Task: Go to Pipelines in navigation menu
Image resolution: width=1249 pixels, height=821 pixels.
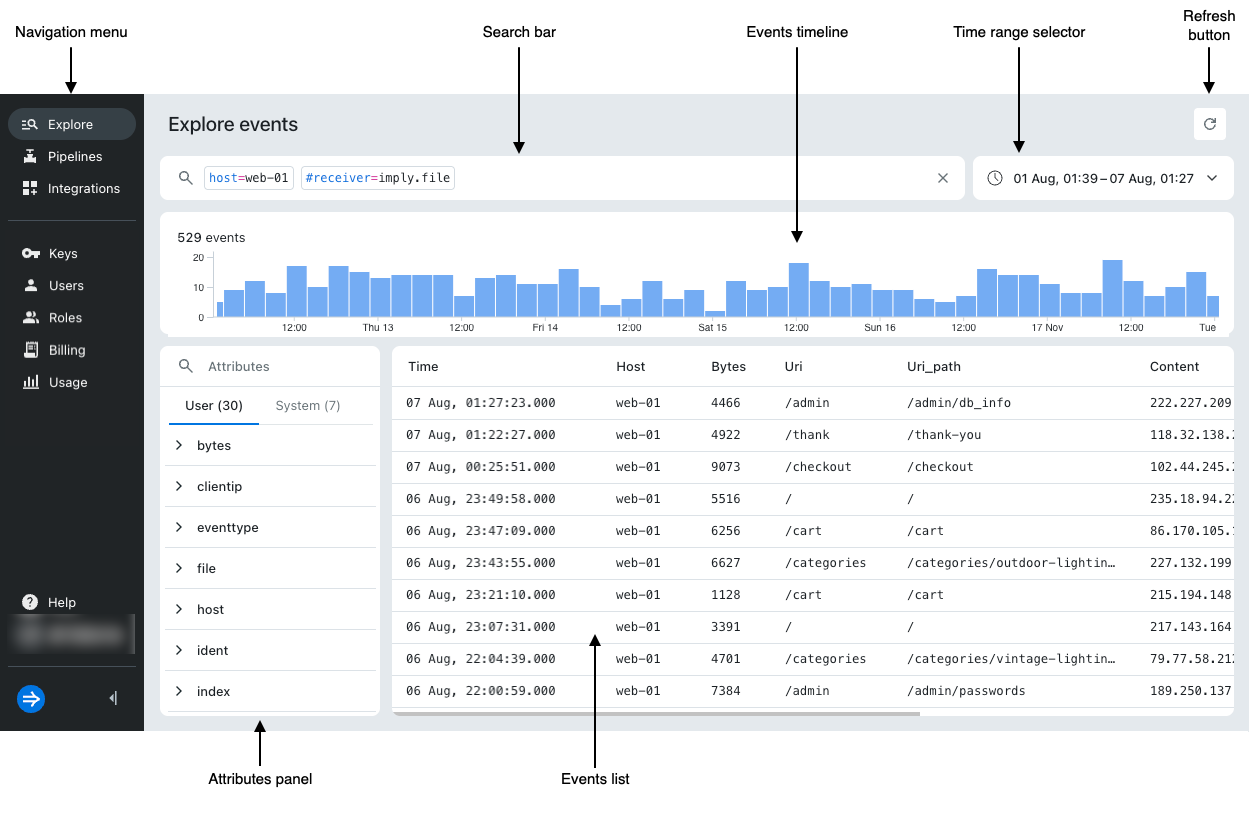Action: (x=75, y=156)
